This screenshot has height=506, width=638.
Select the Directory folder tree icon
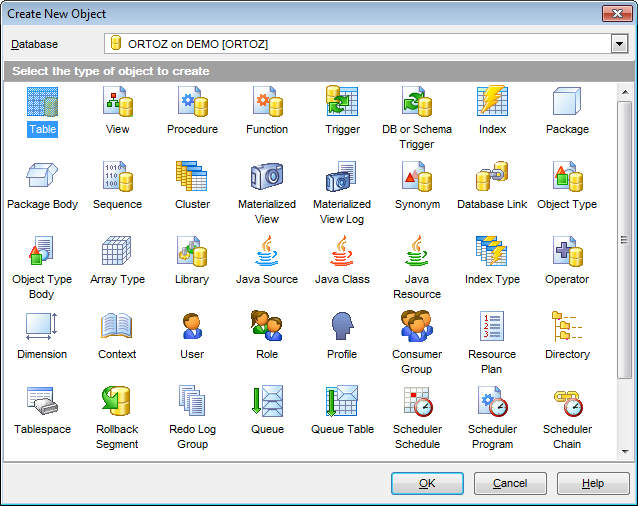[567, 326]
